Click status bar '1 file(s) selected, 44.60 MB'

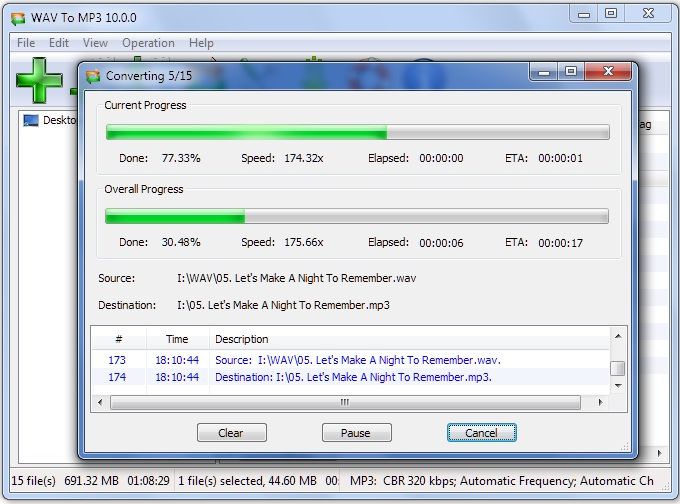point(247,481)
